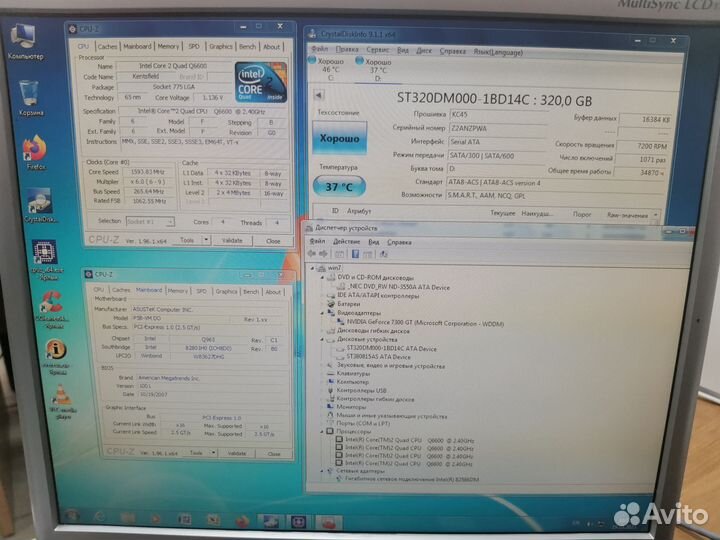Open the cpuz_x64 desktop shortcut
Viewport: 720px width, 540px height.
click(46, 259)
